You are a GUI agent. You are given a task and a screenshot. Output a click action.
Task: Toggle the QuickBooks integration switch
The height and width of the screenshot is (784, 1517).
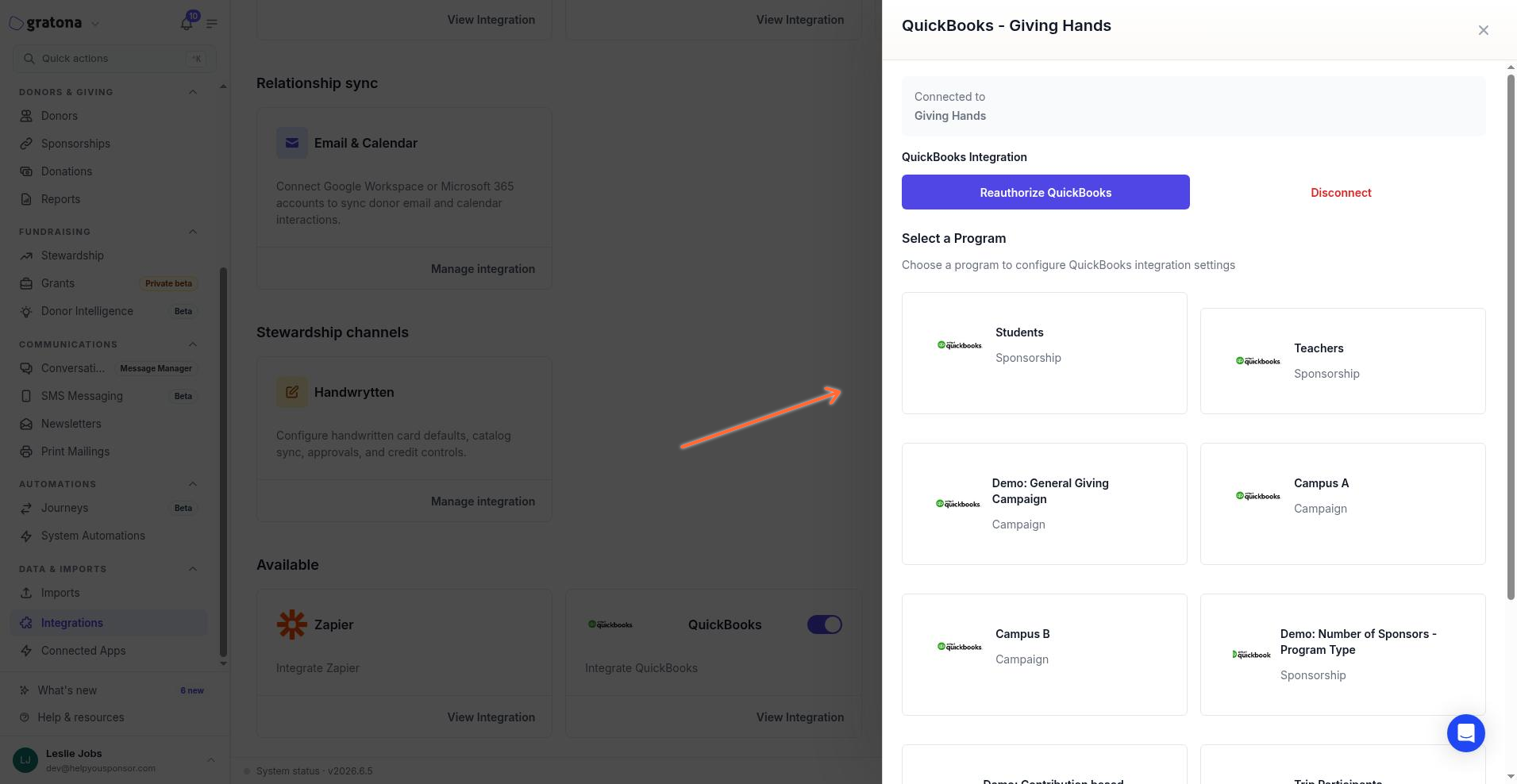pyautogui.click(x=825, y=625)
